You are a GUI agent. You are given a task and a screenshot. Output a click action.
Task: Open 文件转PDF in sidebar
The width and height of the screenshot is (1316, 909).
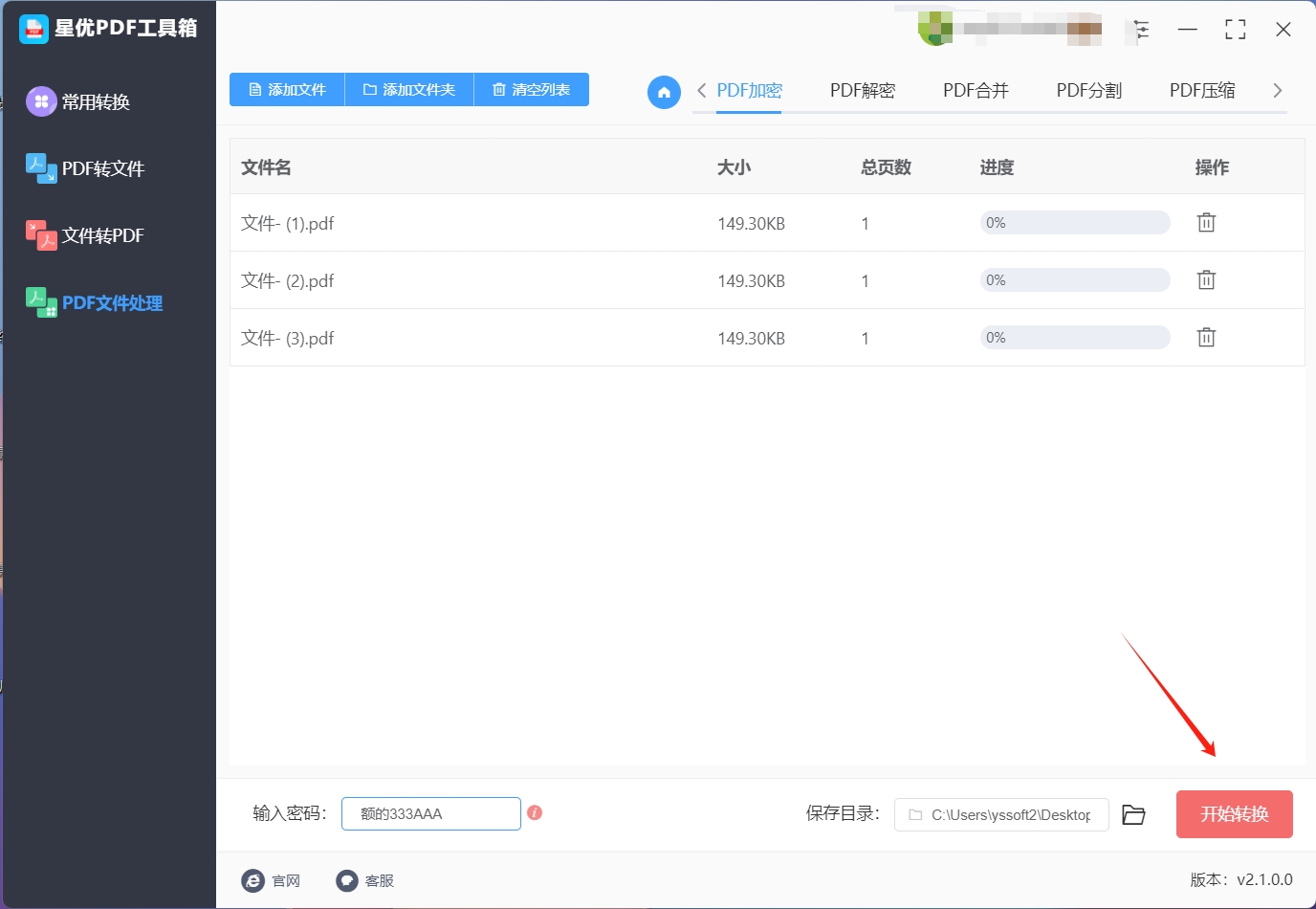point(86,235)
